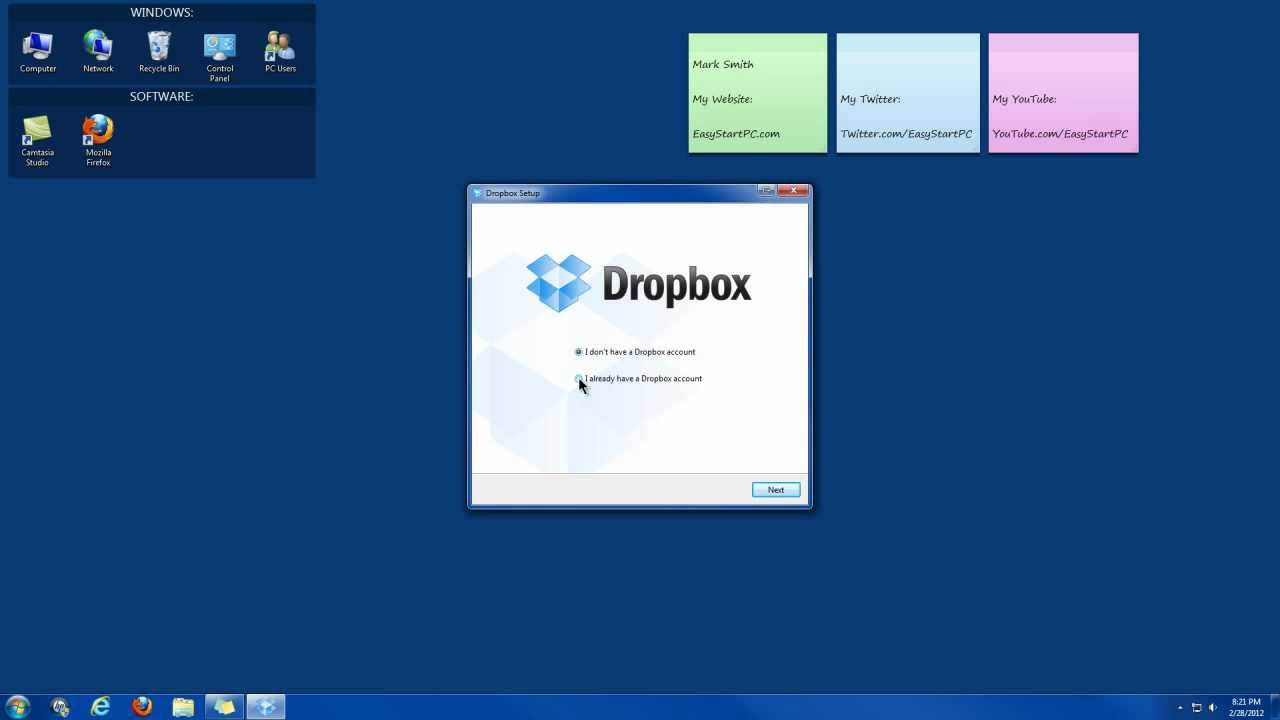Select 'I don't have a Dropbox account' radio button
1280x720 pixels.
(578, 352)
